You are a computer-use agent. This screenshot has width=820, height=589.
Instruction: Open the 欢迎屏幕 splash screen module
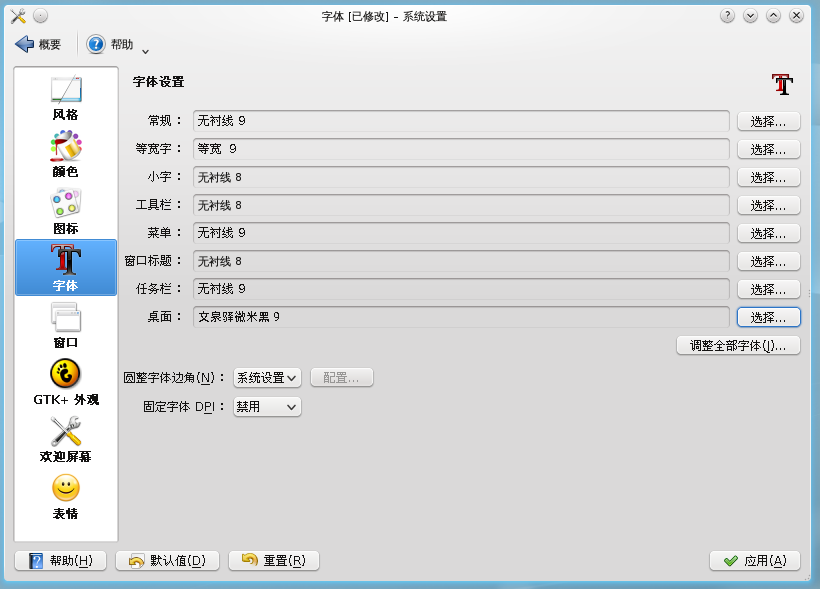[x=66, y=439]
